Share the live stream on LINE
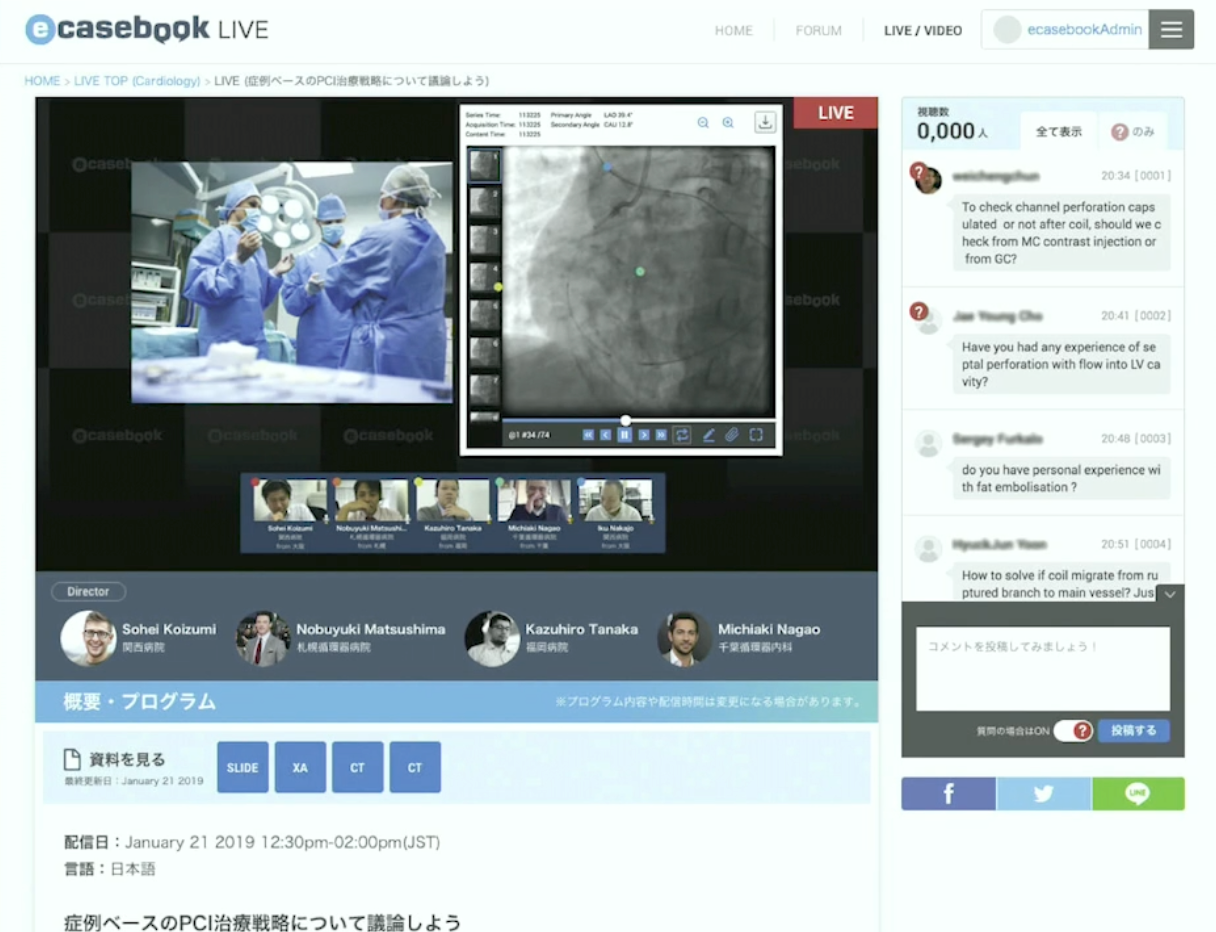Image resolution: width=1216 pixels, height=932 pixels. click(1138, 794)
